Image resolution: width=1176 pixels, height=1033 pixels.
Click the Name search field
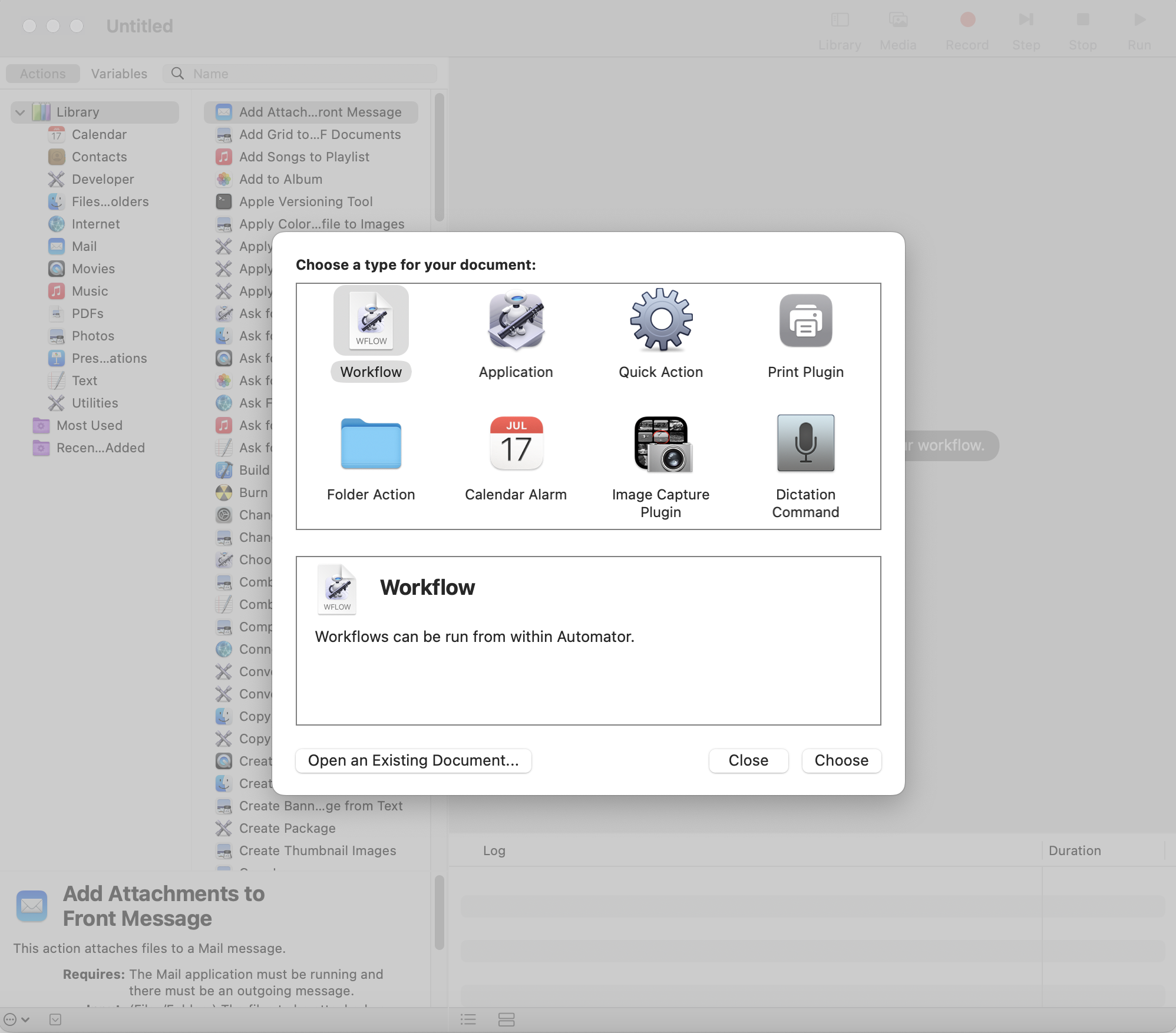coord(300,74)
